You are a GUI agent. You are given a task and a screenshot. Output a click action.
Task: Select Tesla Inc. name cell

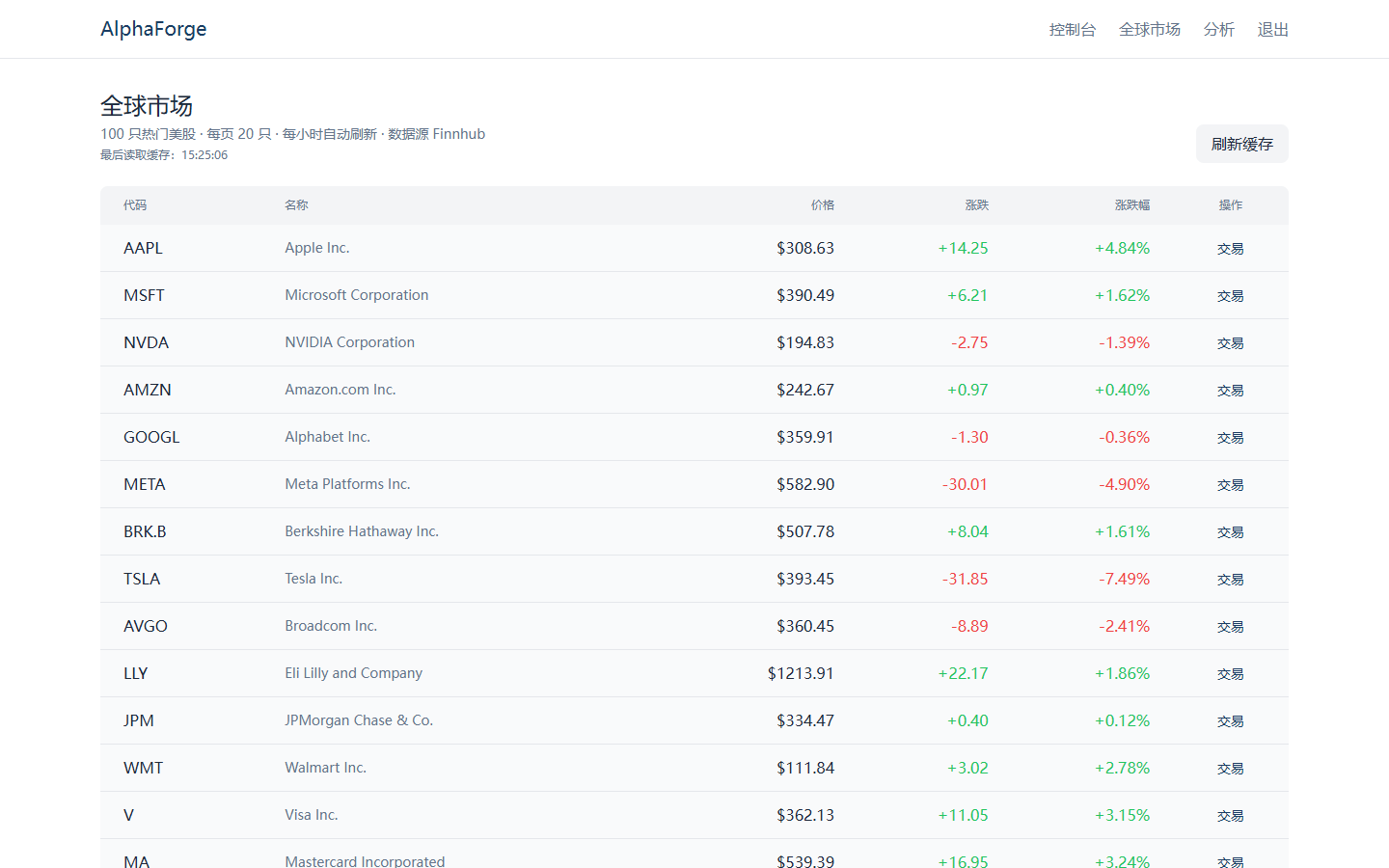coord(313,579)
